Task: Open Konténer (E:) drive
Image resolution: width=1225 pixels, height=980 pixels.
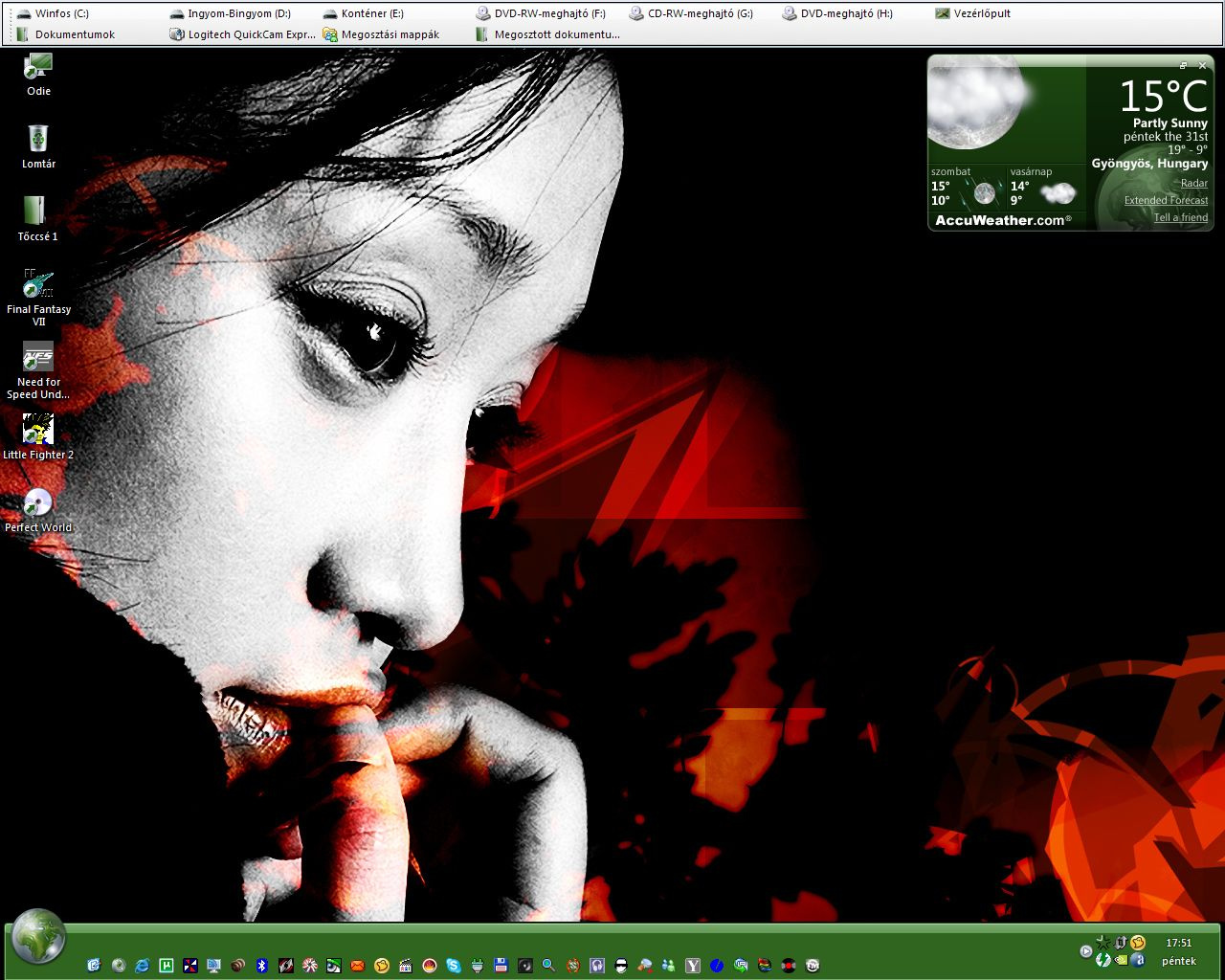Action: click(363, 13)
